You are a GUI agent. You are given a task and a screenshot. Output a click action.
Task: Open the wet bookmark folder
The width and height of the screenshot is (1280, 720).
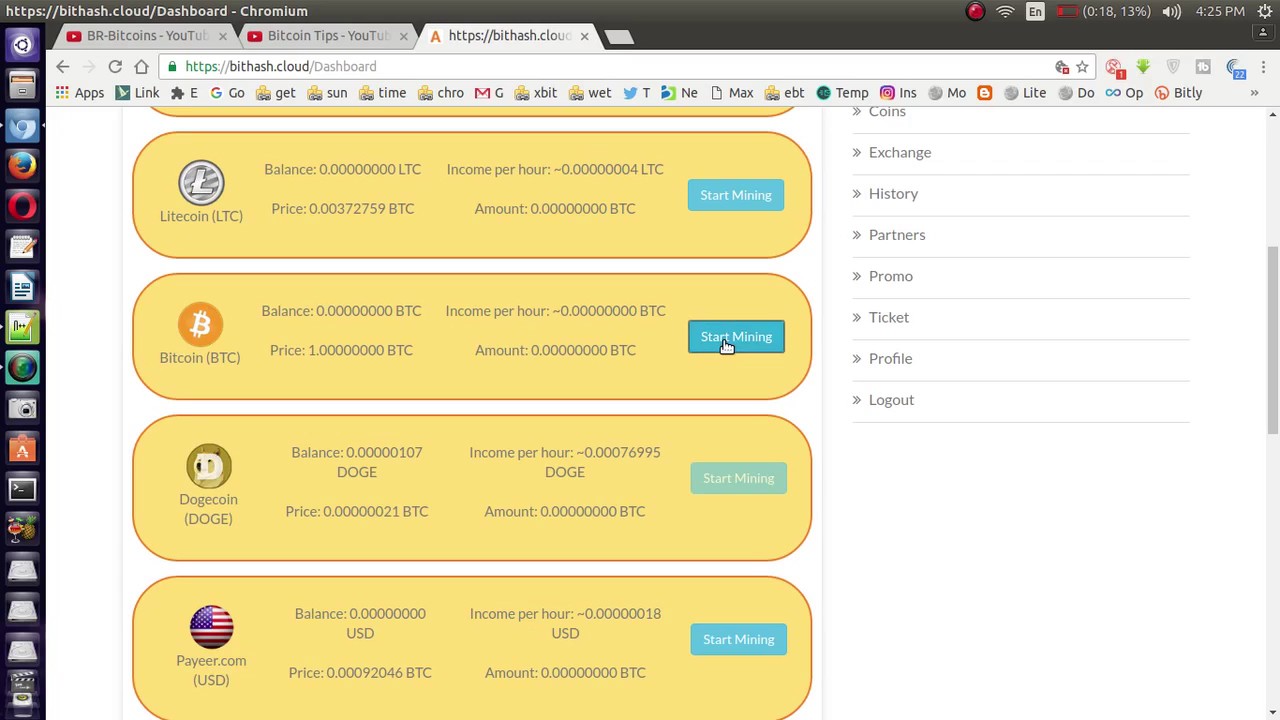point(590,93)
